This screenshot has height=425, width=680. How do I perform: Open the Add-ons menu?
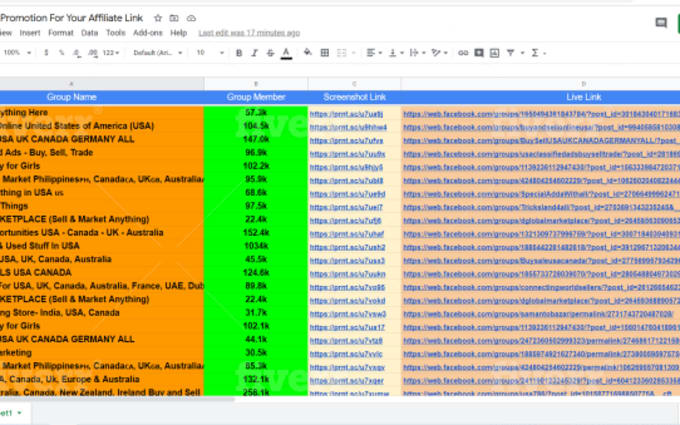[147, 33]
